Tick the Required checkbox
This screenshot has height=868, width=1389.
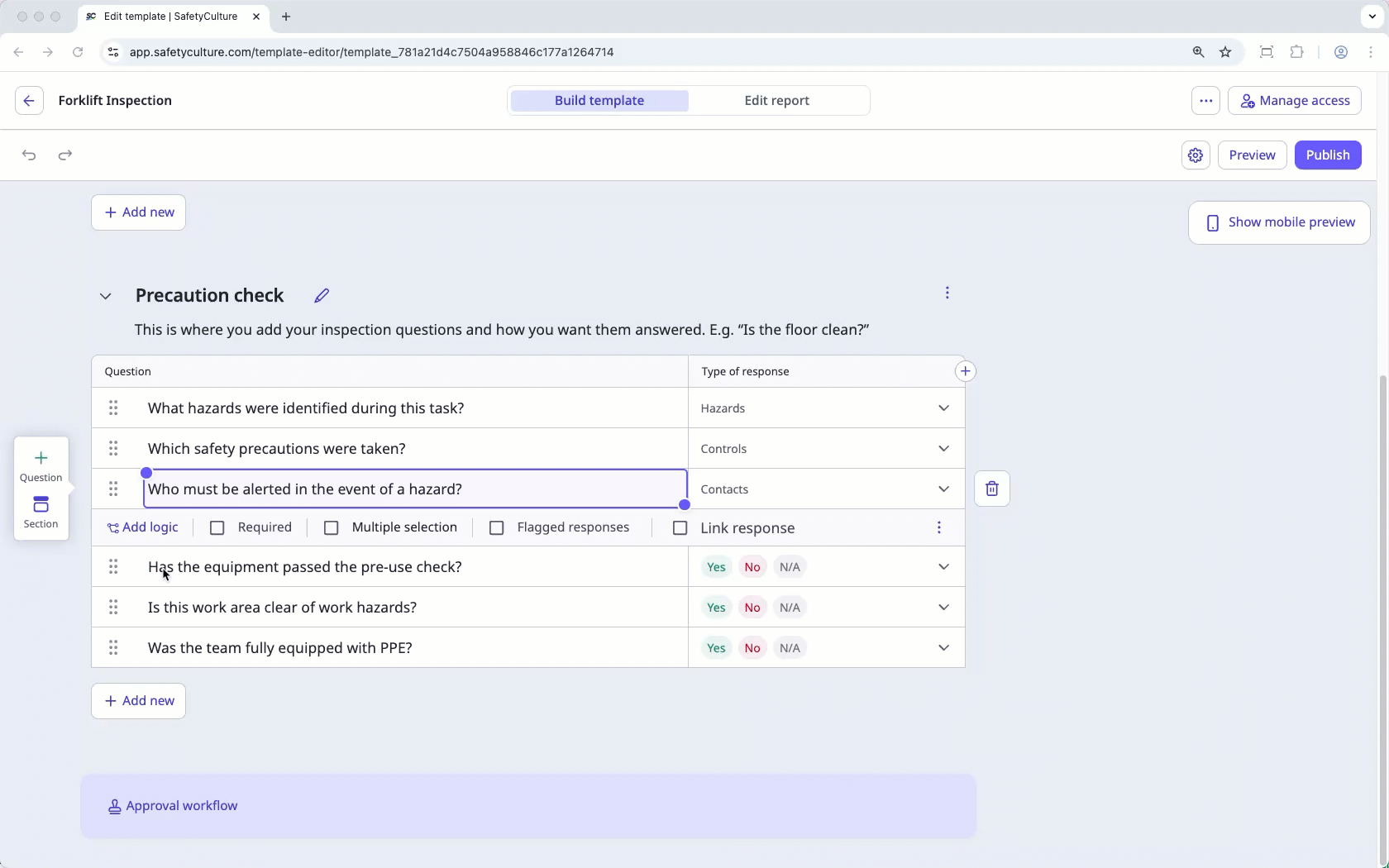click(217, 528)
